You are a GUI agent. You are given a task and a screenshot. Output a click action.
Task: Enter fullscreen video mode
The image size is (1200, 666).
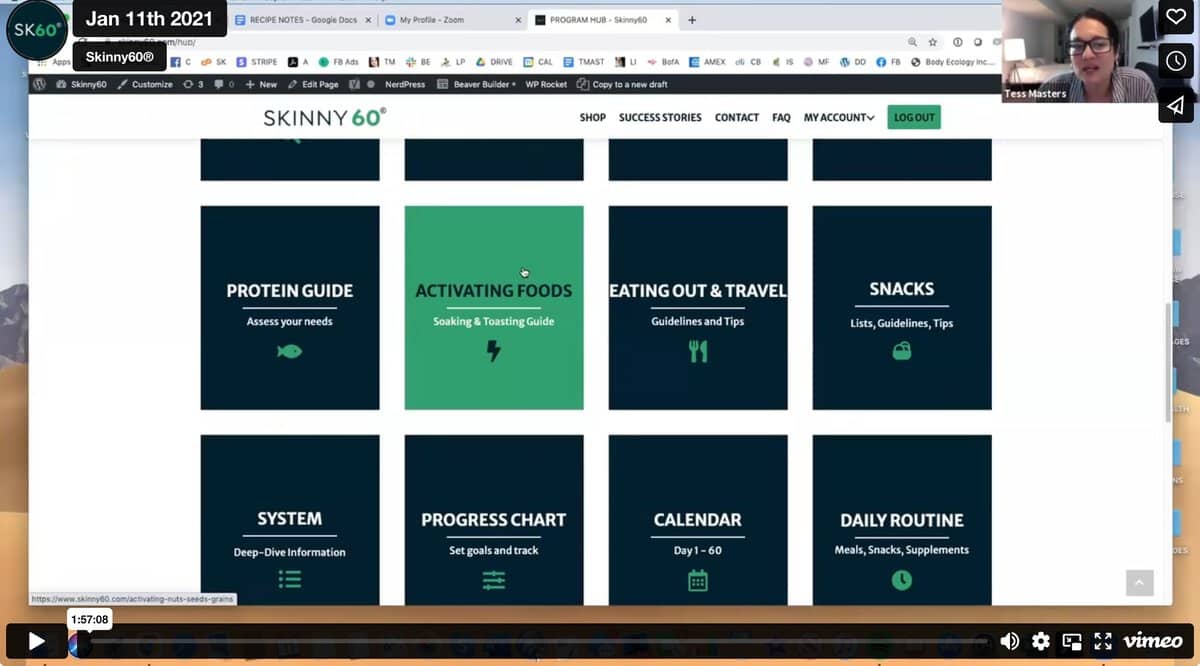1103,642
